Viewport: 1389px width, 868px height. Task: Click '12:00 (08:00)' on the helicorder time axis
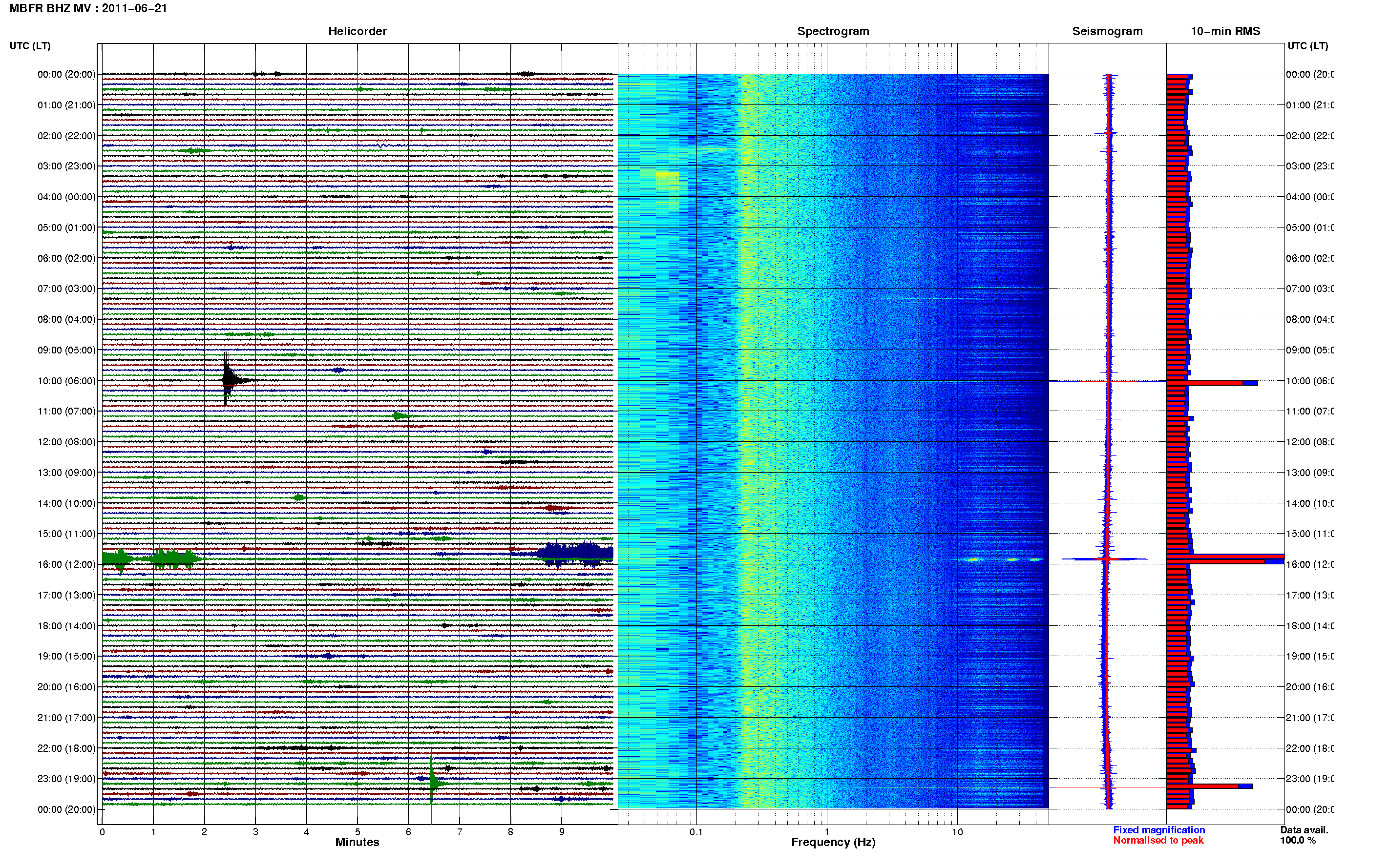[x=66, y=442]
